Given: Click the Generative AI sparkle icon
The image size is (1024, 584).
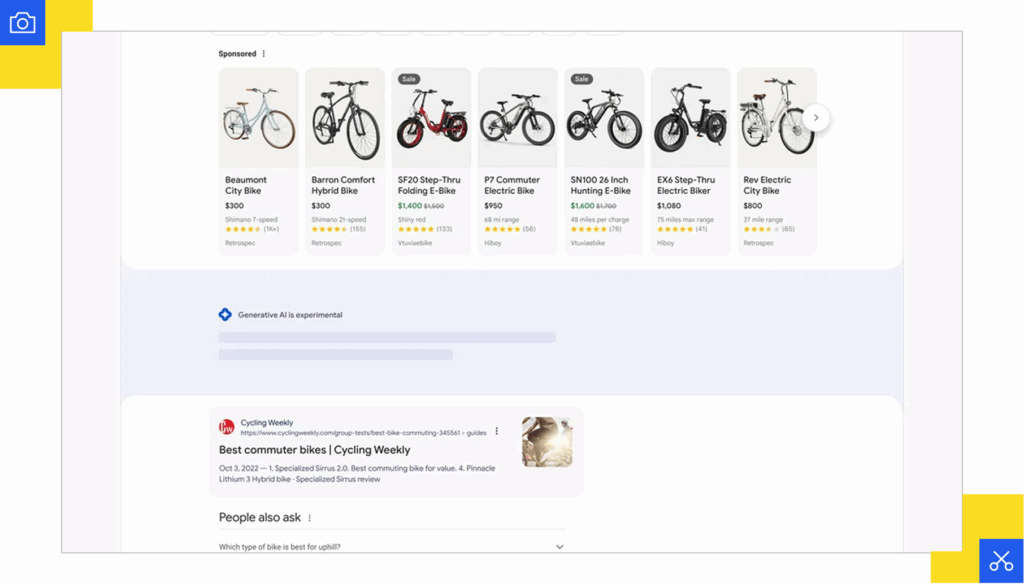Looking at the screenshot, I should point(225,315).
